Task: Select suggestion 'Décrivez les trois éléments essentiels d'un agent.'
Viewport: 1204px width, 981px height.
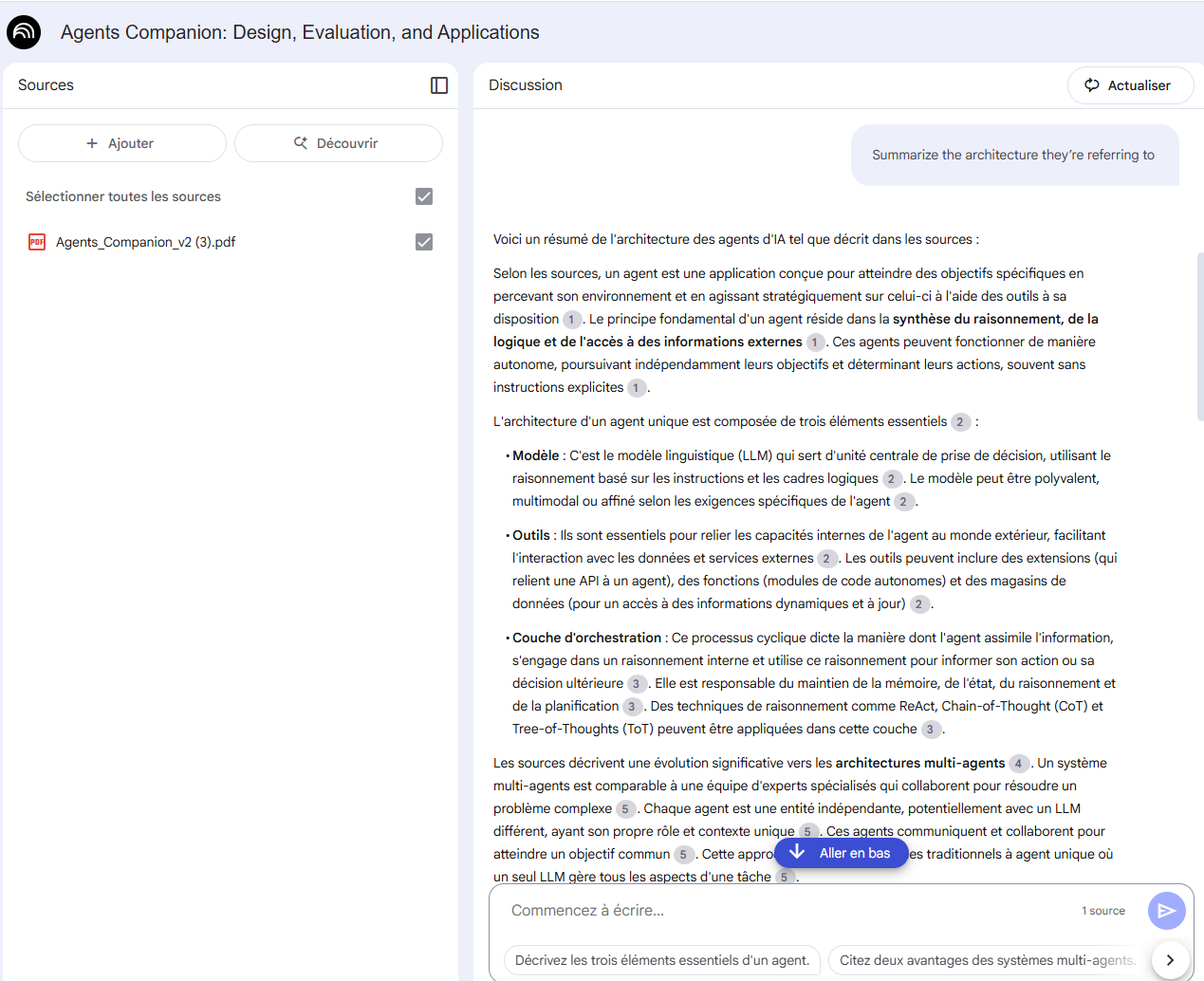Action: pos(662,960)
